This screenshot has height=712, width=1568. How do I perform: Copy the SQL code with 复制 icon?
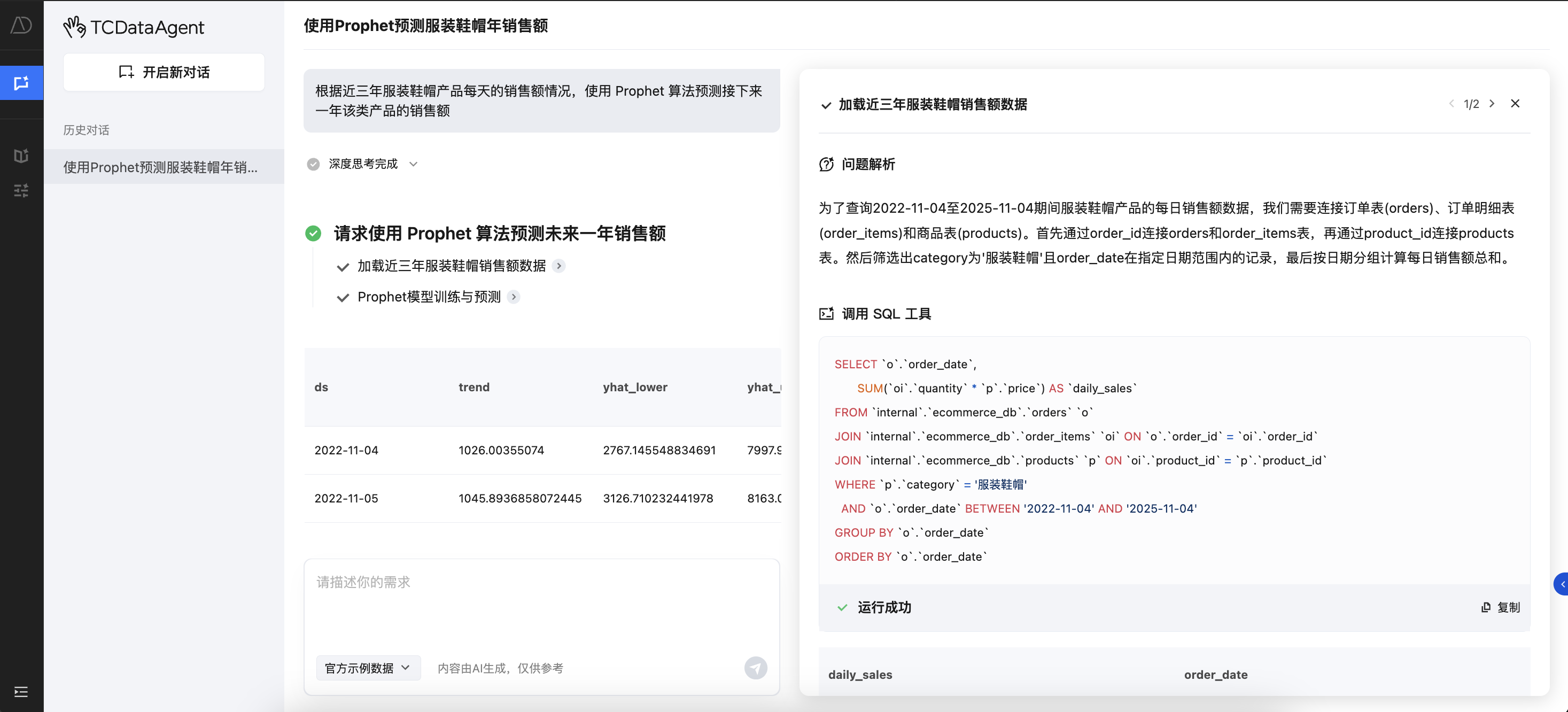click(1501, 607)
